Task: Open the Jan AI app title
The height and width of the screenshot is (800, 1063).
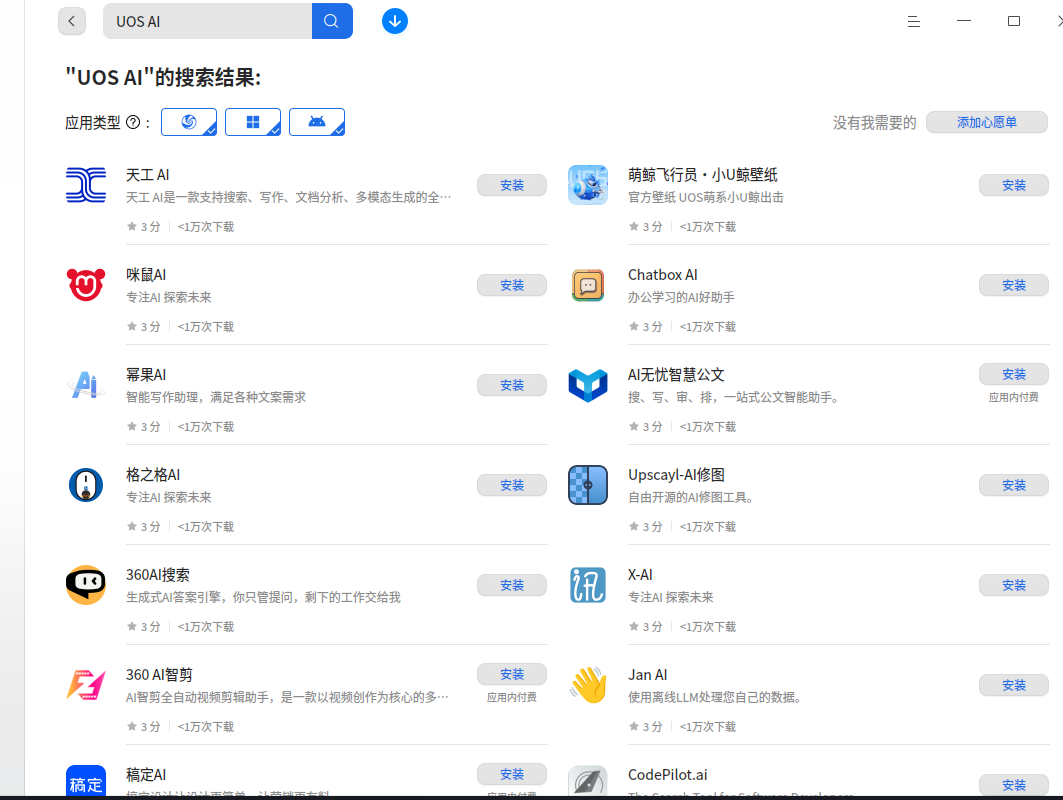Action: pos(647,675)
